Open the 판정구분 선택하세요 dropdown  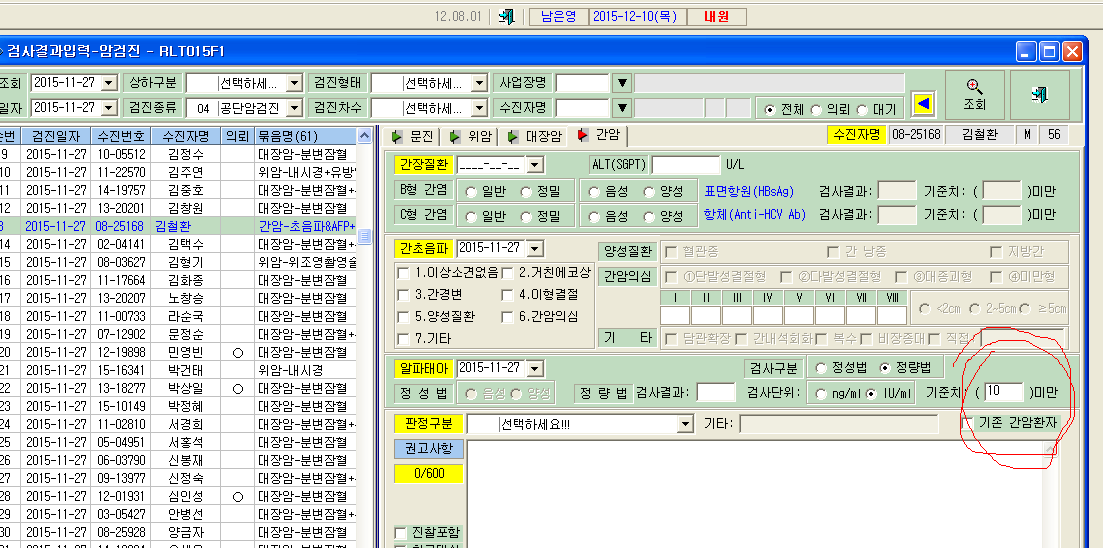[684, 424]
